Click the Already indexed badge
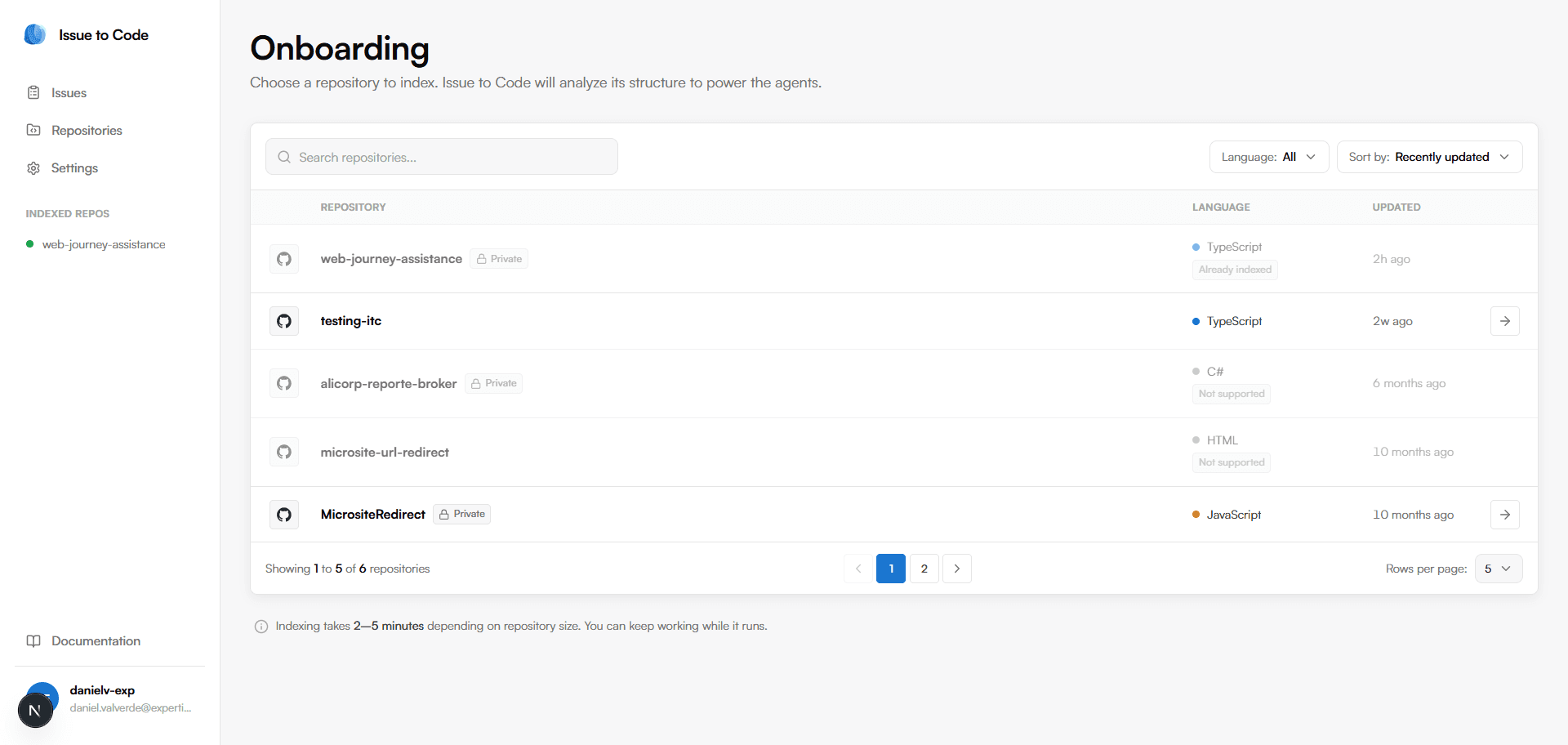Screen dimensions: 1568x745 (x=1235, y=270)
